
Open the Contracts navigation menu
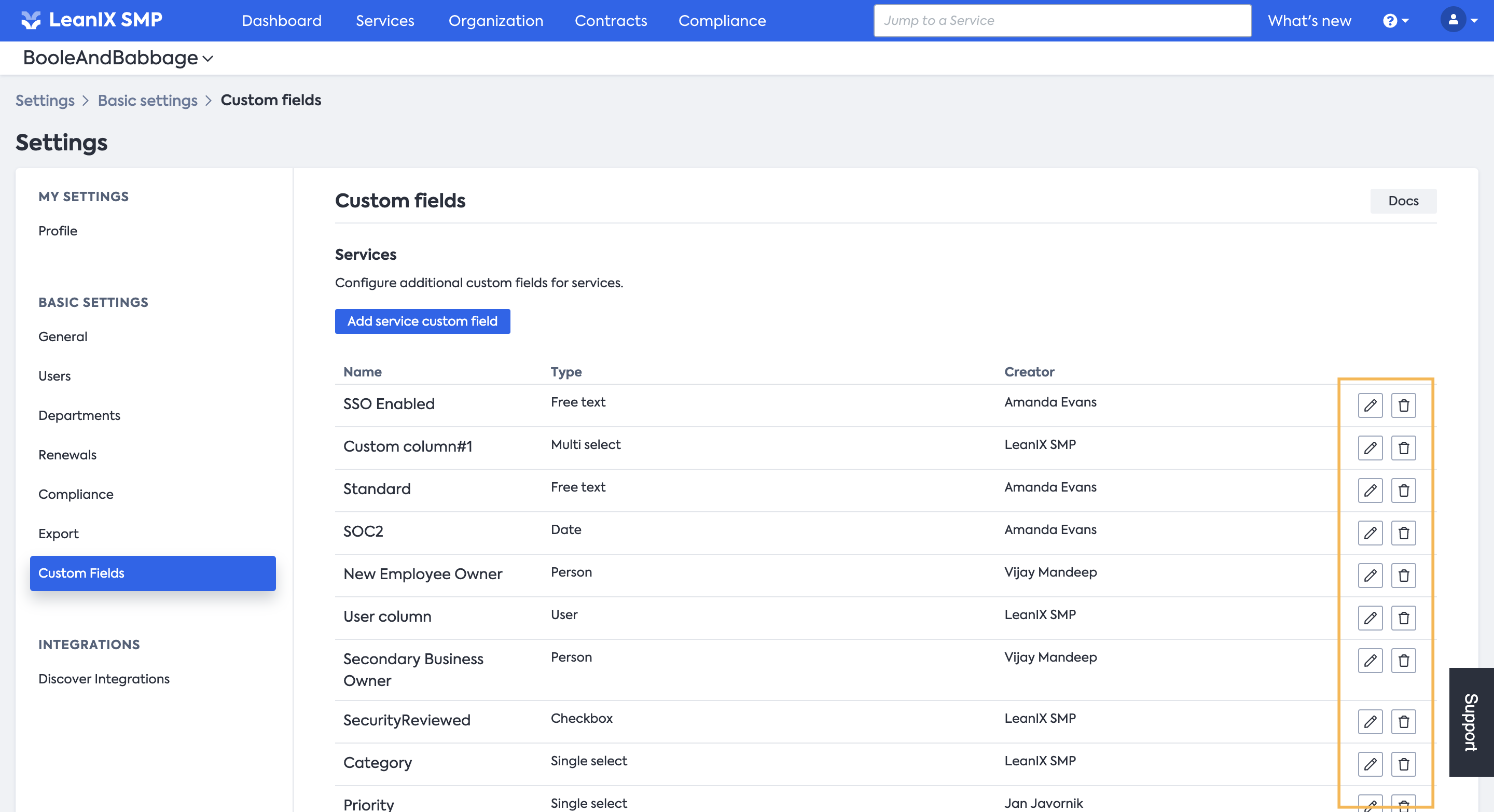click(610, 21)
